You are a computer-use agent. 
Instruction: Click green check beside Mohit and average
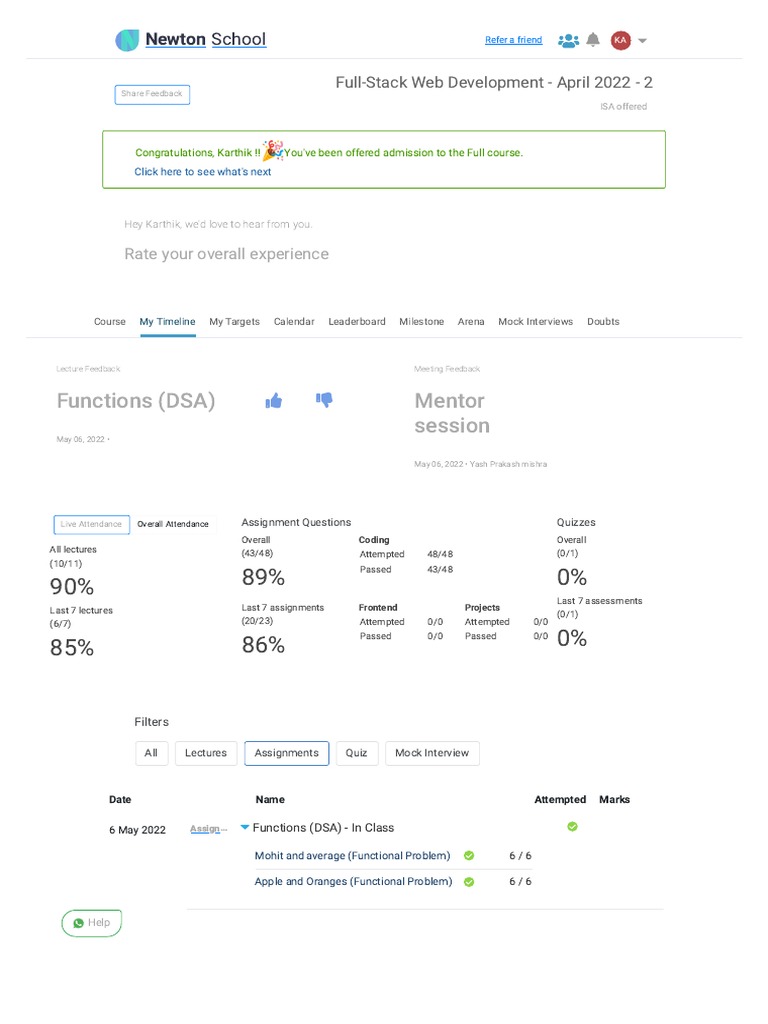[469, 856]
